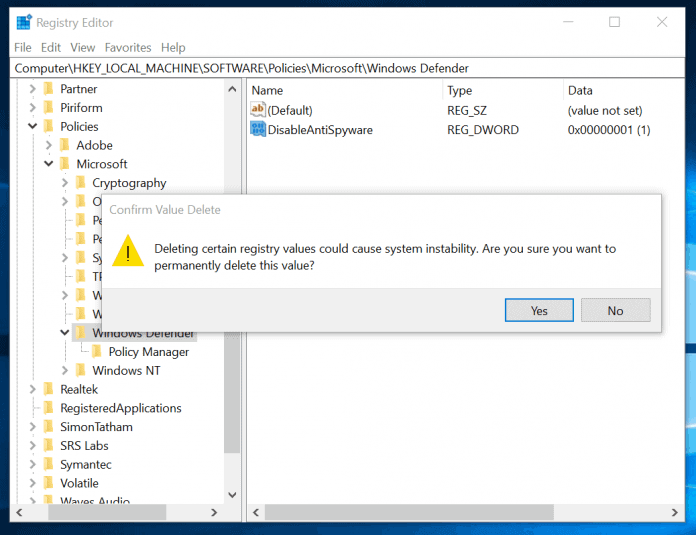Maximize the Registry Editor window
This screenshot has height=535, width=696.
point(614,22)
